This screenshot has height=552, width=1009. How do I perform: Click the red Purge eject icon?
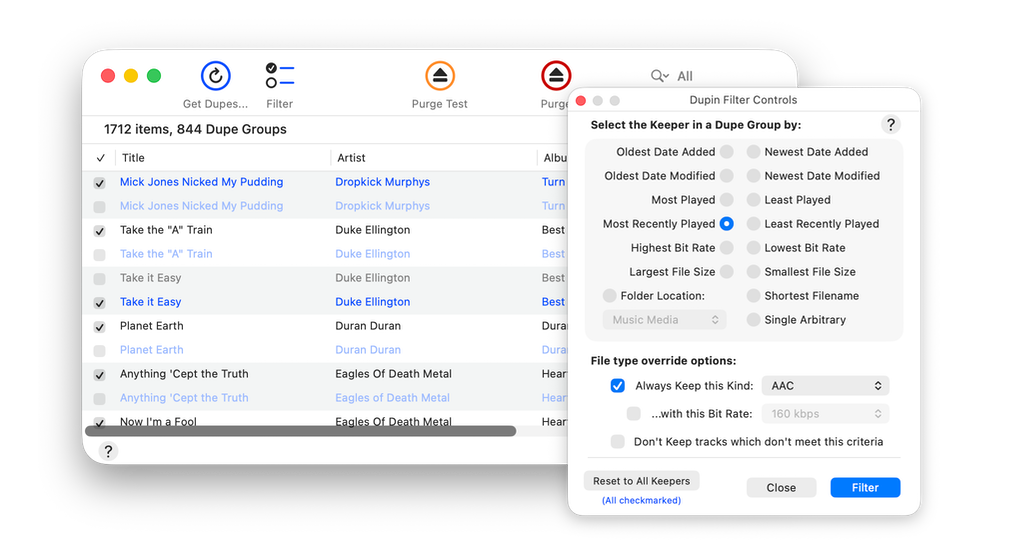point(555,76)
